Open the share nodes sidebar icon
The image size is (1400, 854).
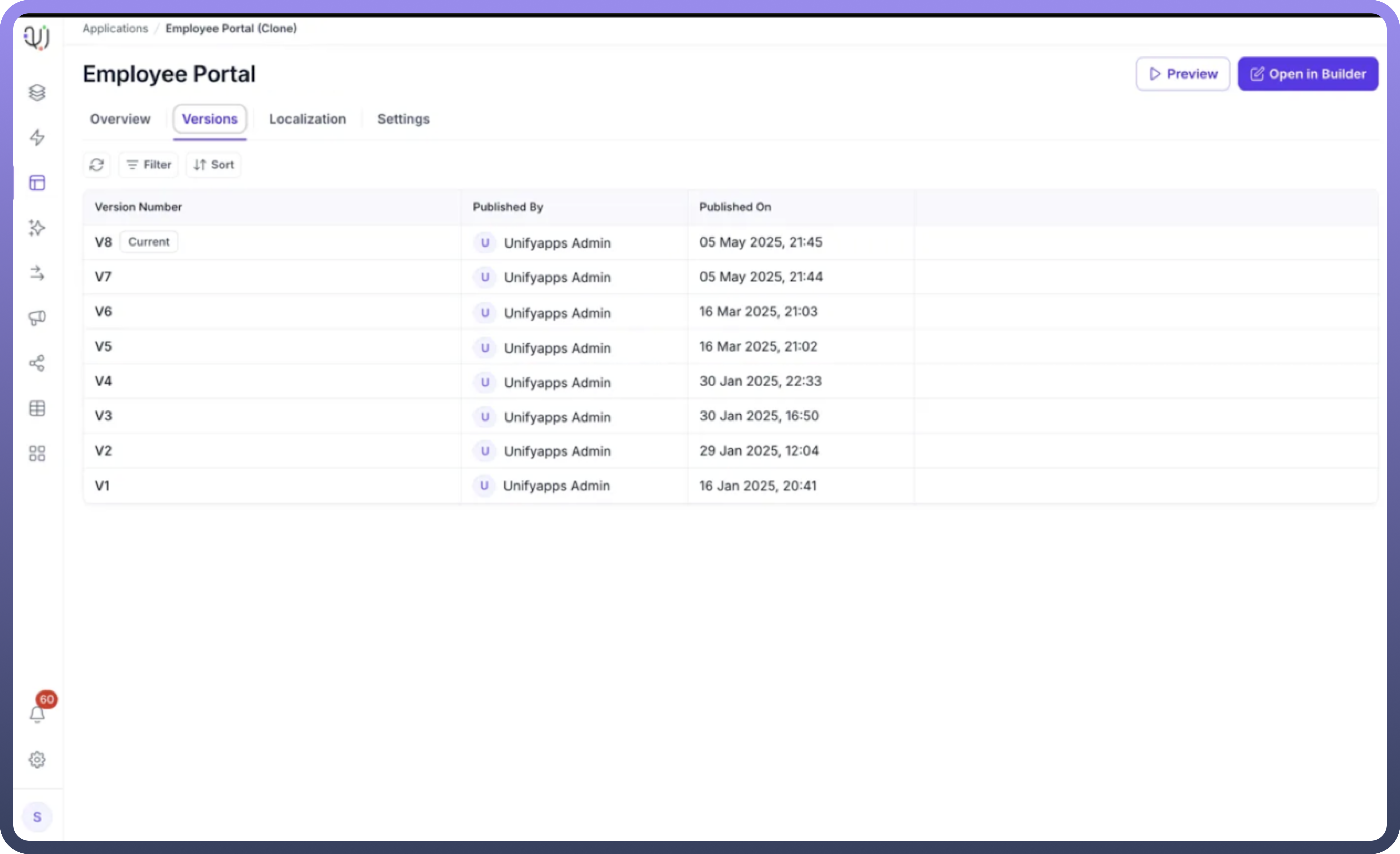[x=37, y=363]
